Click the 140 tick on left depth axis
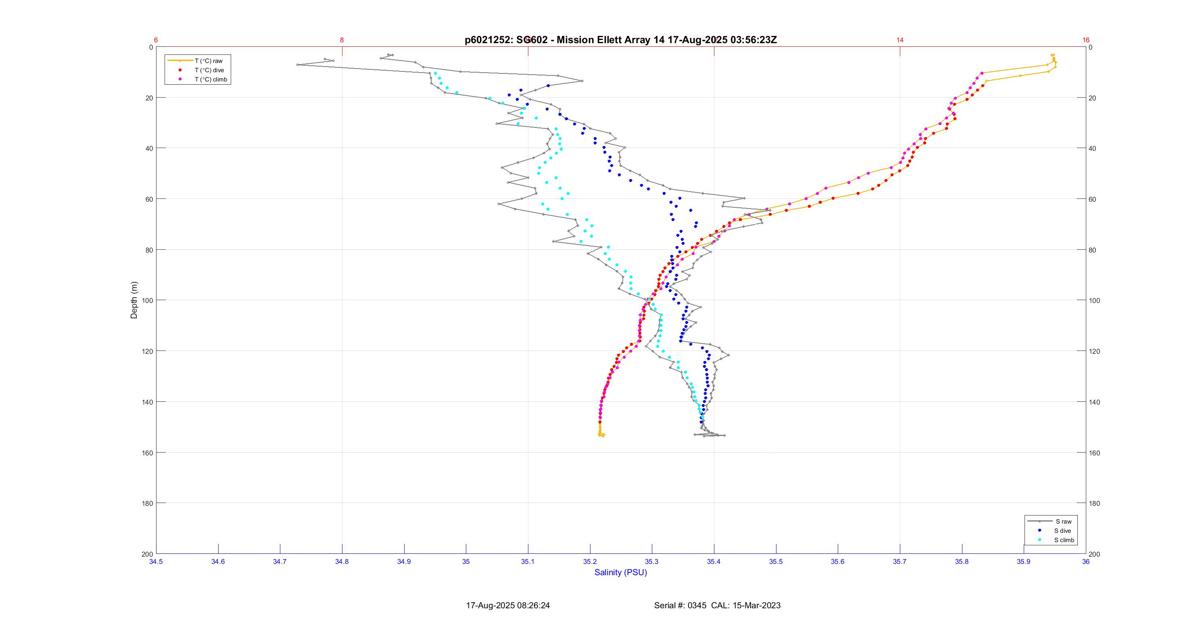The height and width of the screenshot is (622, 1200). click(147, 402)
